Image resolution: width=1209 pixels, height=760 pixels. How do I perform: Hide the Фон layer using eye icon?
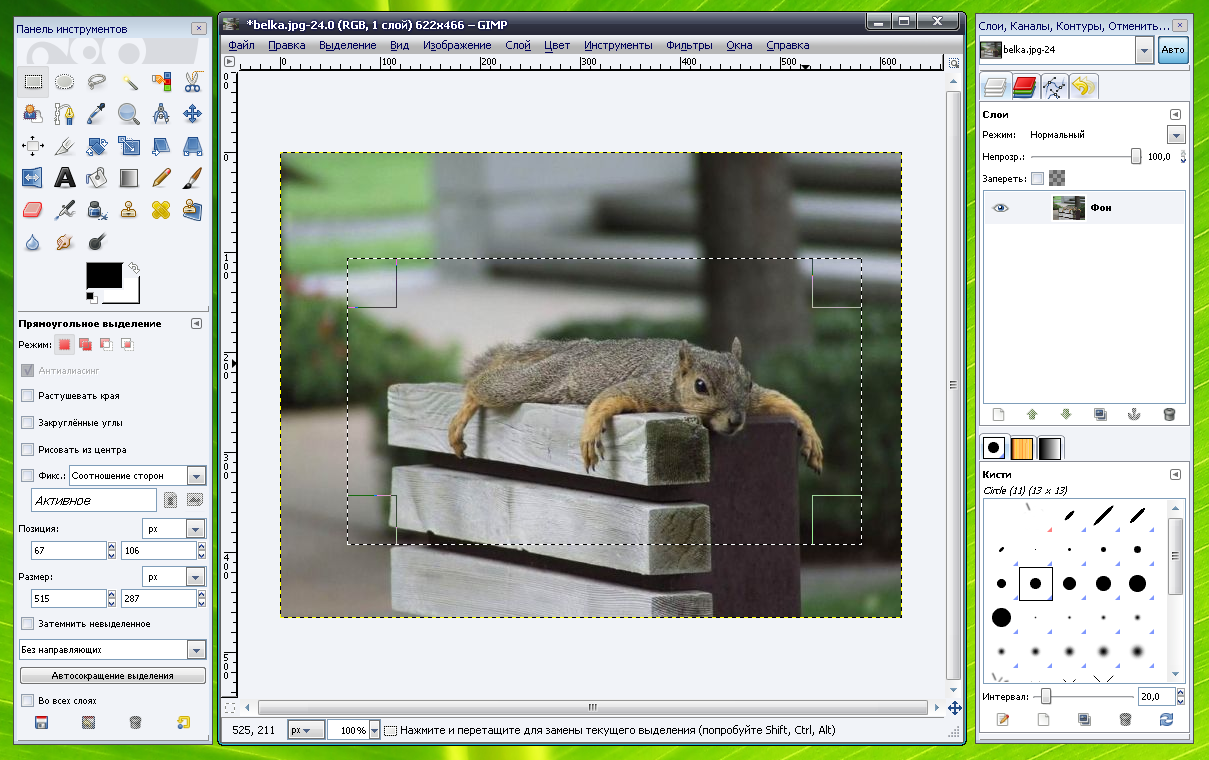pyautogui.click(x=1001, y=208)
